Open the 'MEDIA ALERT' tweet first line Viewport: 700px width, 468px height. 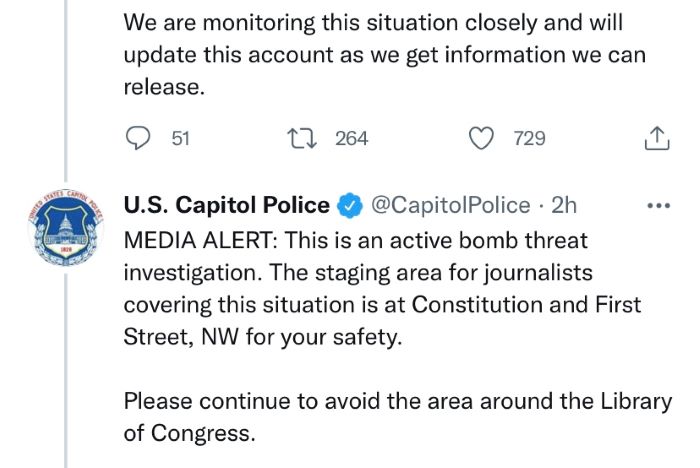coord(356,240)
